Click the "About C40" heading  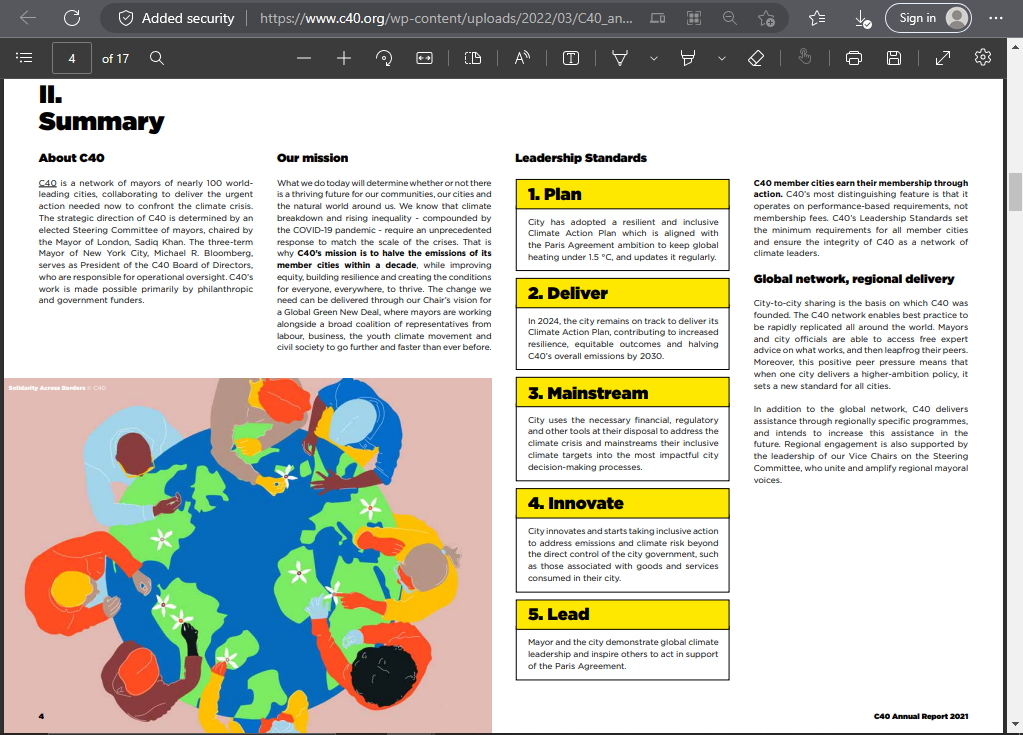tap(71, 158)
